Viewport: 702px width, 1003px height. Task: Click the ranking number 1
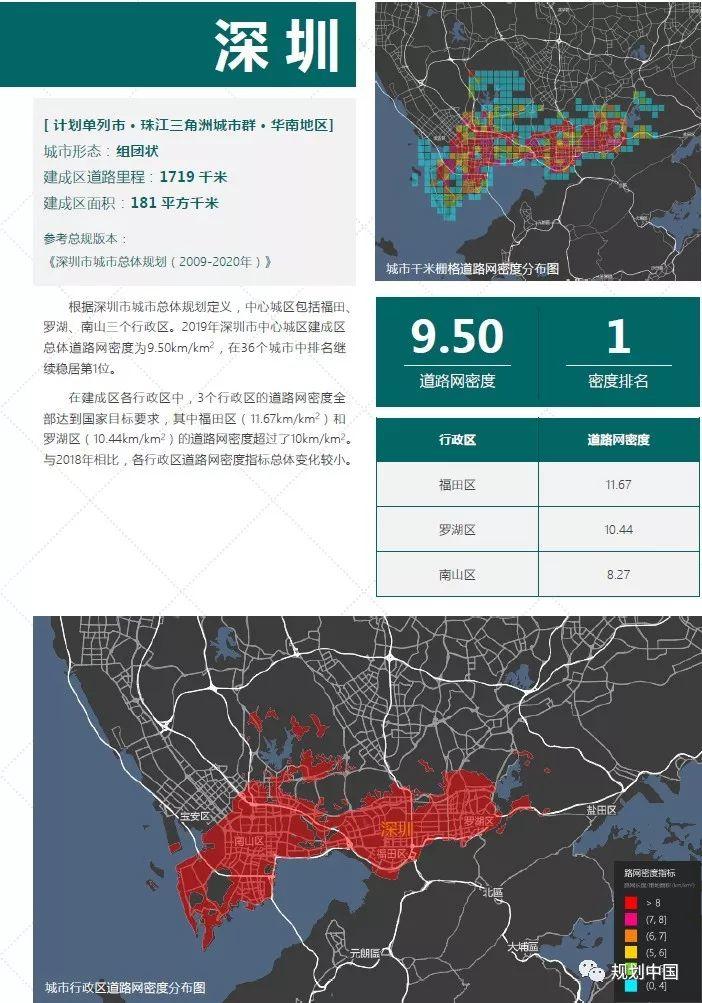(618, 336)
